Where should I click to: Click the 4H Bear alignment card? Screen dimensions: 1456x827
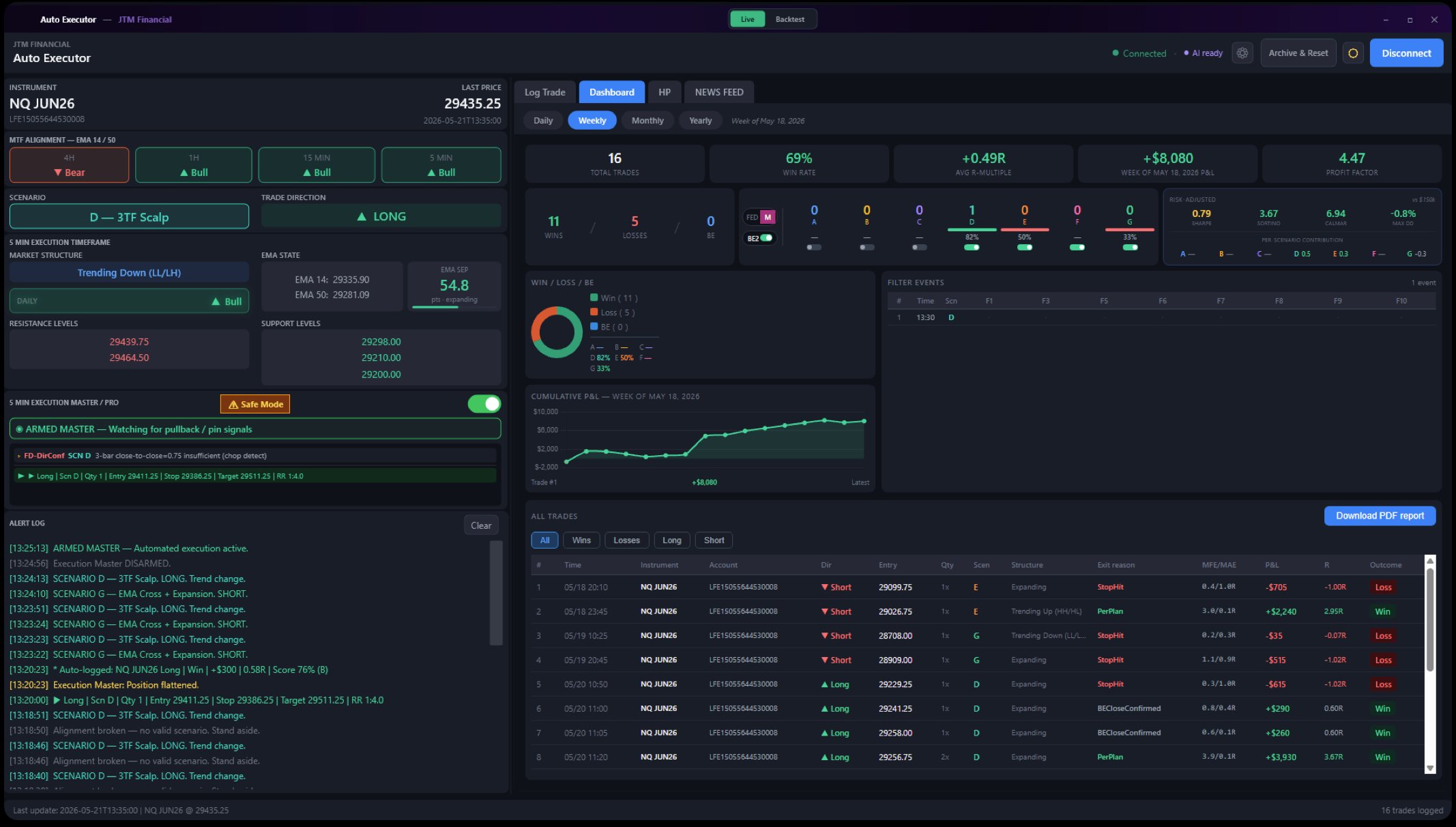point(69,165)
